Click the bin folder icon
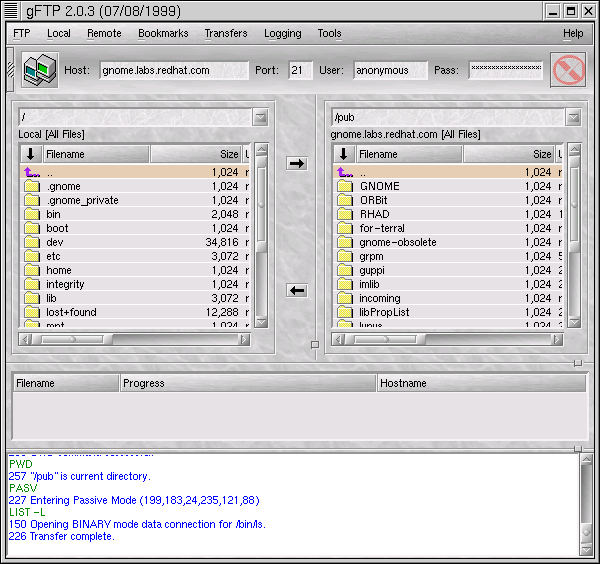The height and width of the screenshot is (564, 600). [32, 214]
